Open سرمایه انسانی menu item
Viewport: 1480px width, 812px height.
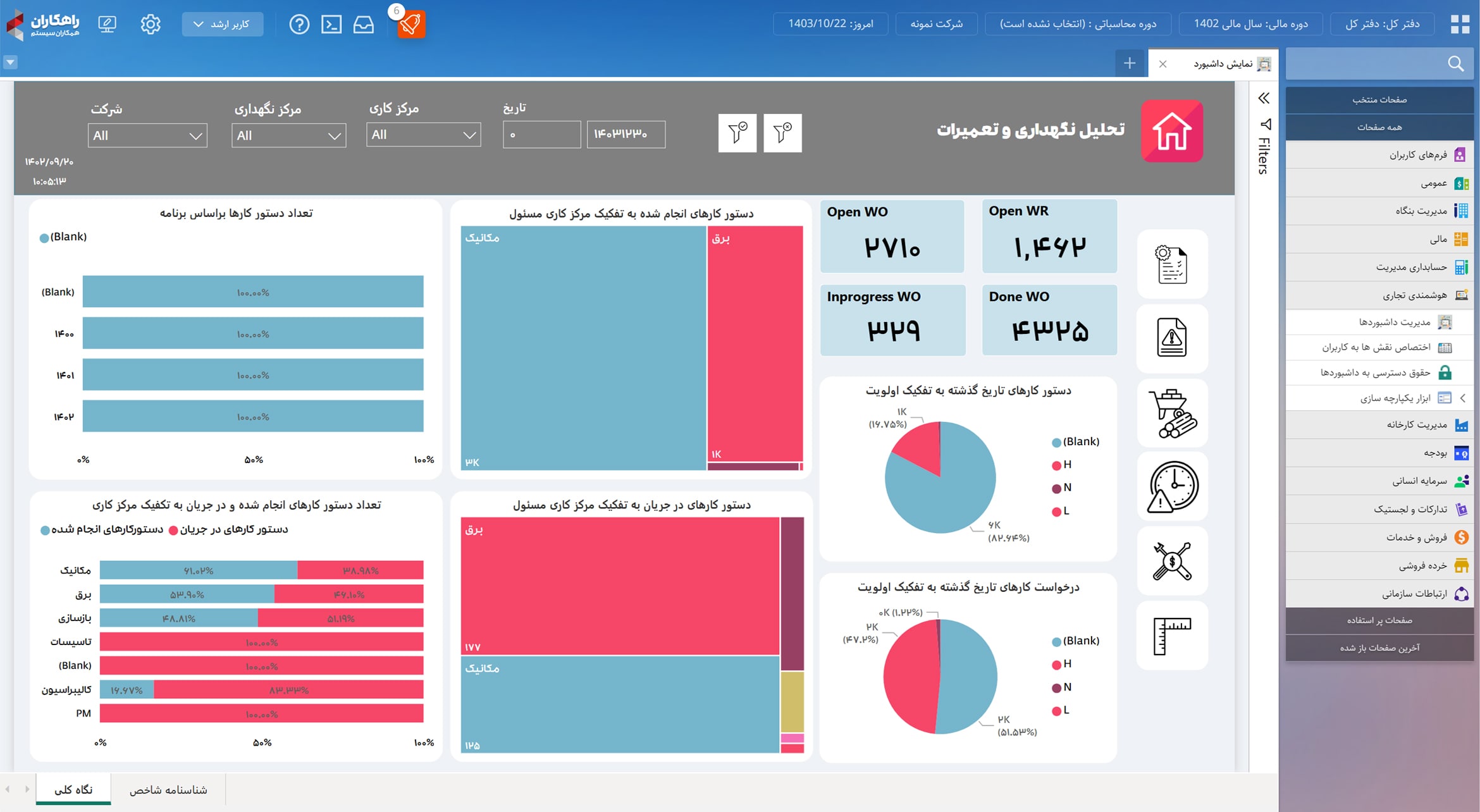[1379, 481]
